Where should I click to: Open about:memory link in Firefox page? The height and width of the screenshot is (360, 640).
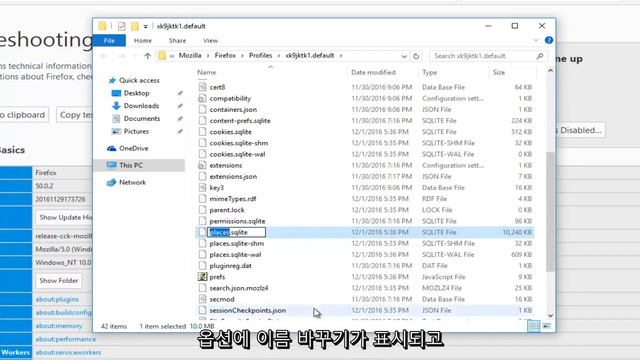click(59, 326)
